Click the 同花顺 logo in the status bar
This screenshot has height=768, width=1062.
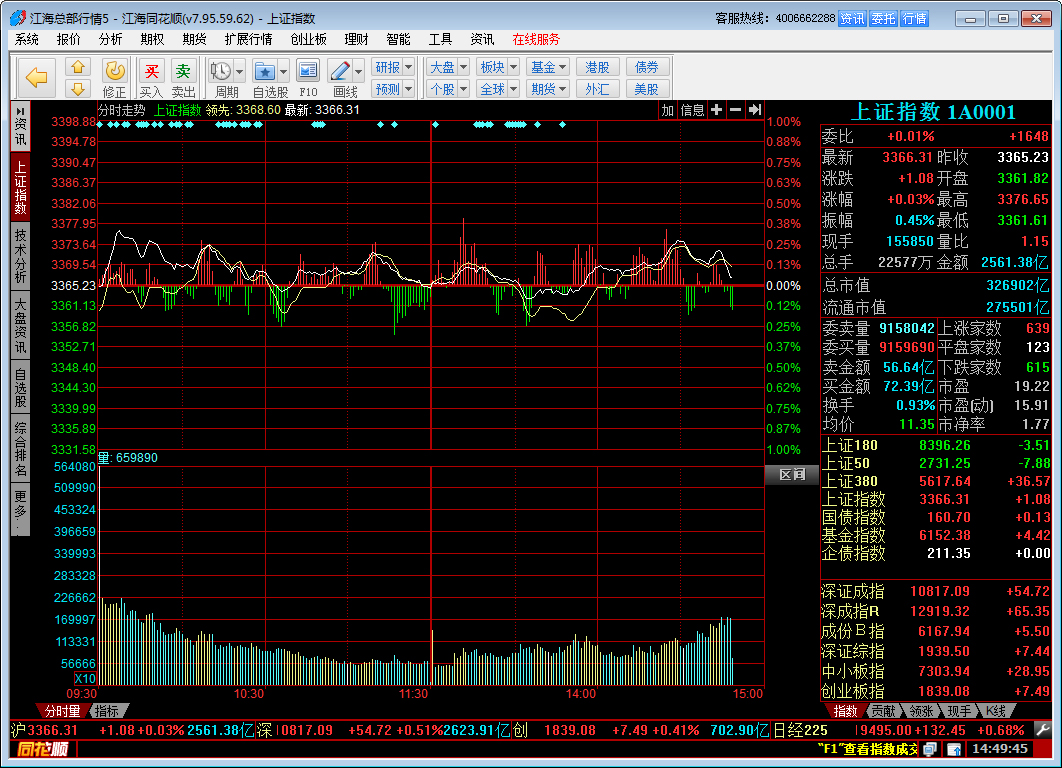pyautogui.click(x=43, y=749)
